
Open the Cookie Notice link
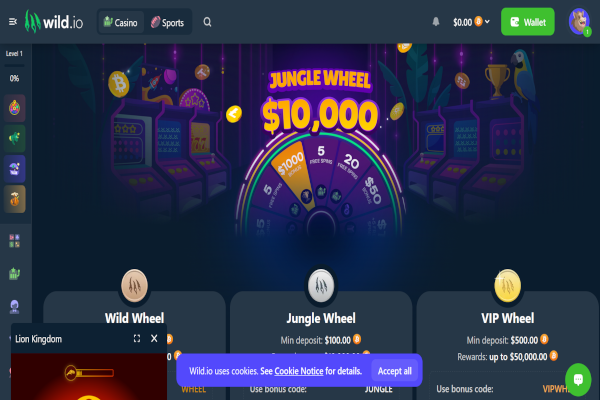[x=299, y=371]
